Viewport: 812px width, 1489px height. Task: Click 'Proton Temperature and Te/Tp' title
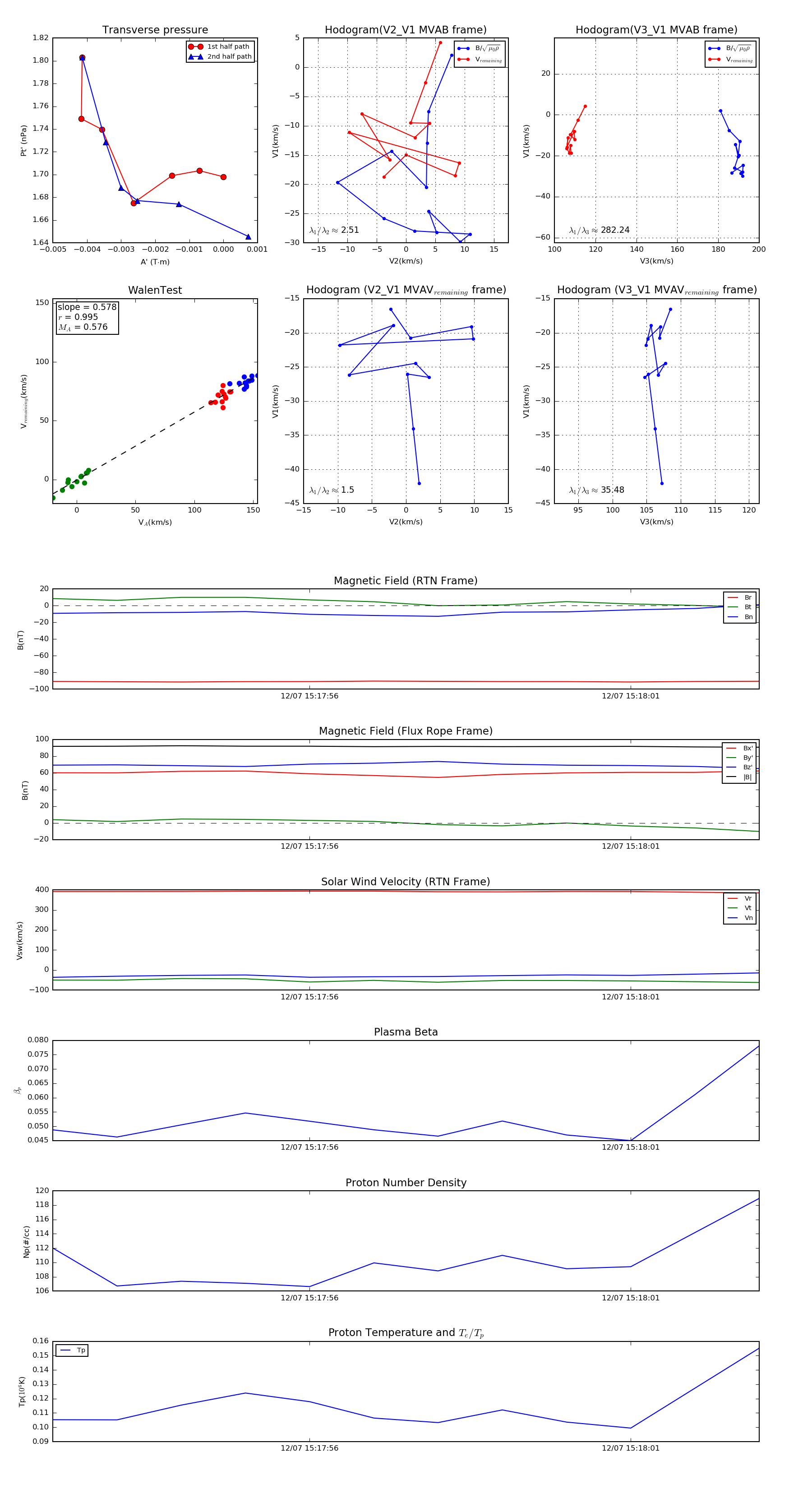tap(406, 1333)
